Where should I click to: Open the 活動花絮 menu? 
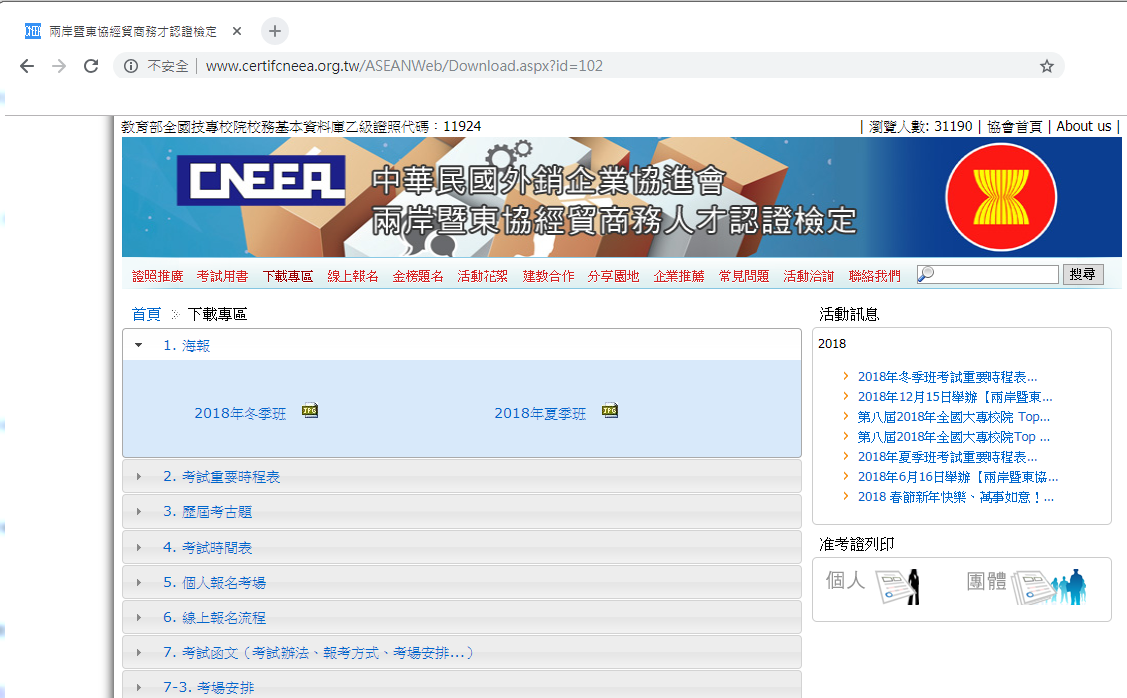482,276
